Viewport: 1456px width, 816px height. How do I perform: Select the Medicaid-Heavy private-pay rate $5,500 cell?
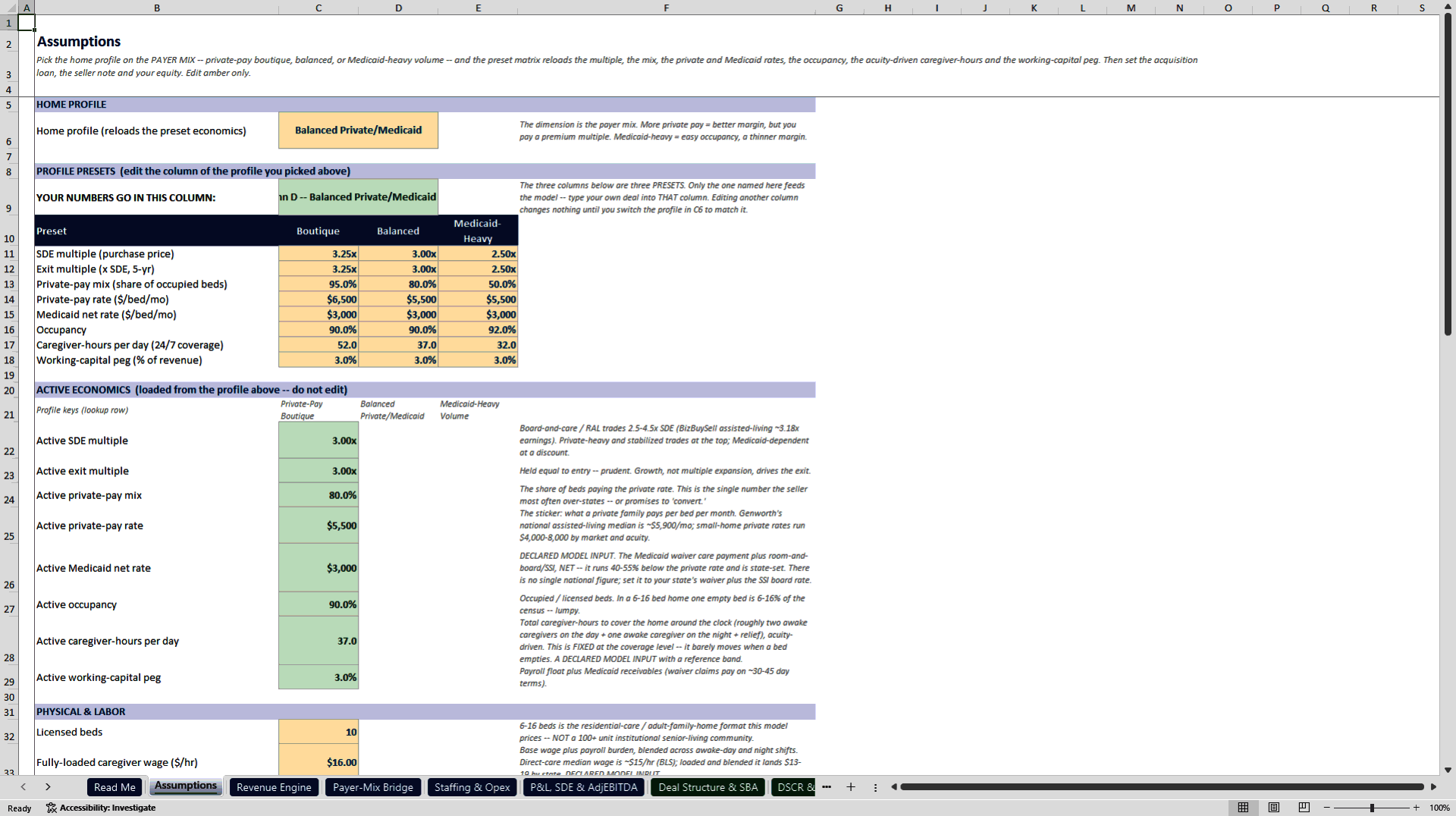click(x=478, y=300)
